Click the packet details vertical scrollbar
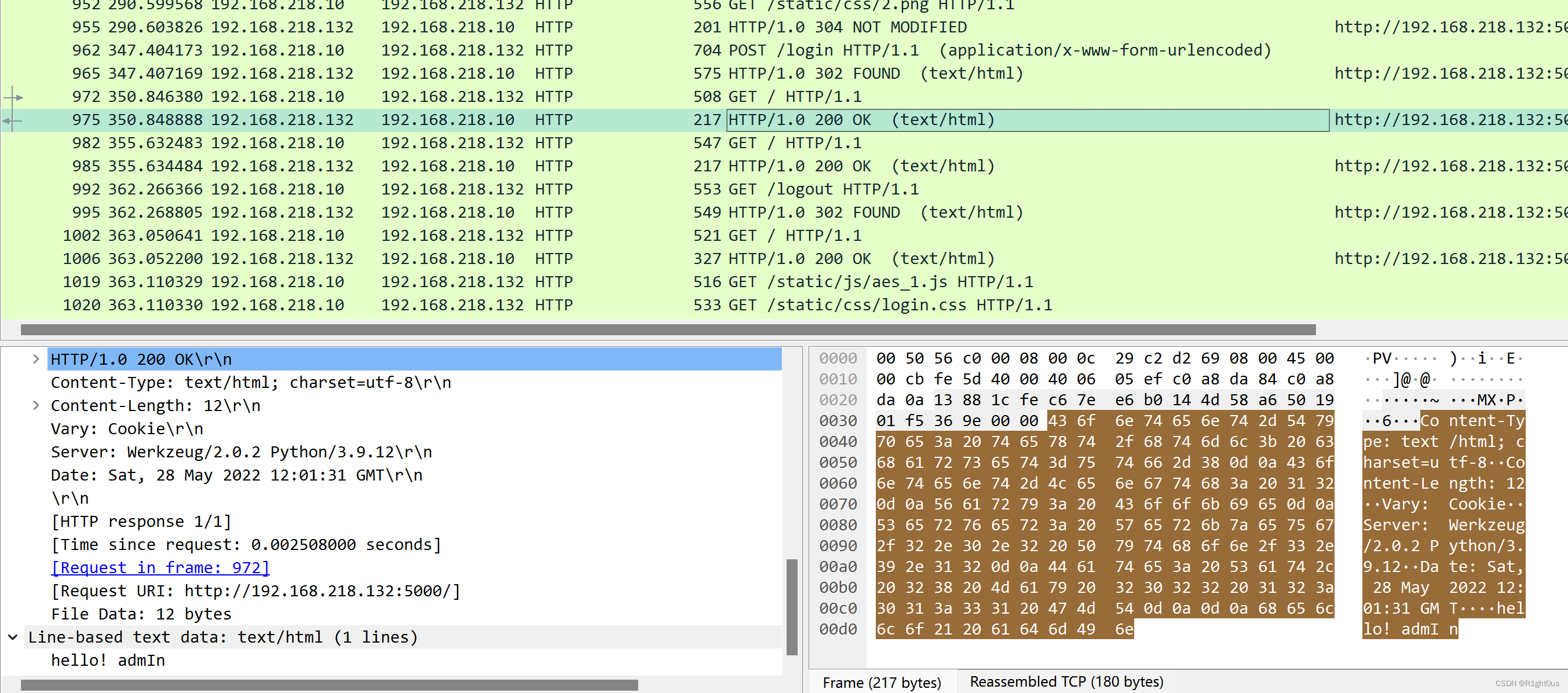Image resolution: width=1568 pixels, height=693 pixels. 791,607
